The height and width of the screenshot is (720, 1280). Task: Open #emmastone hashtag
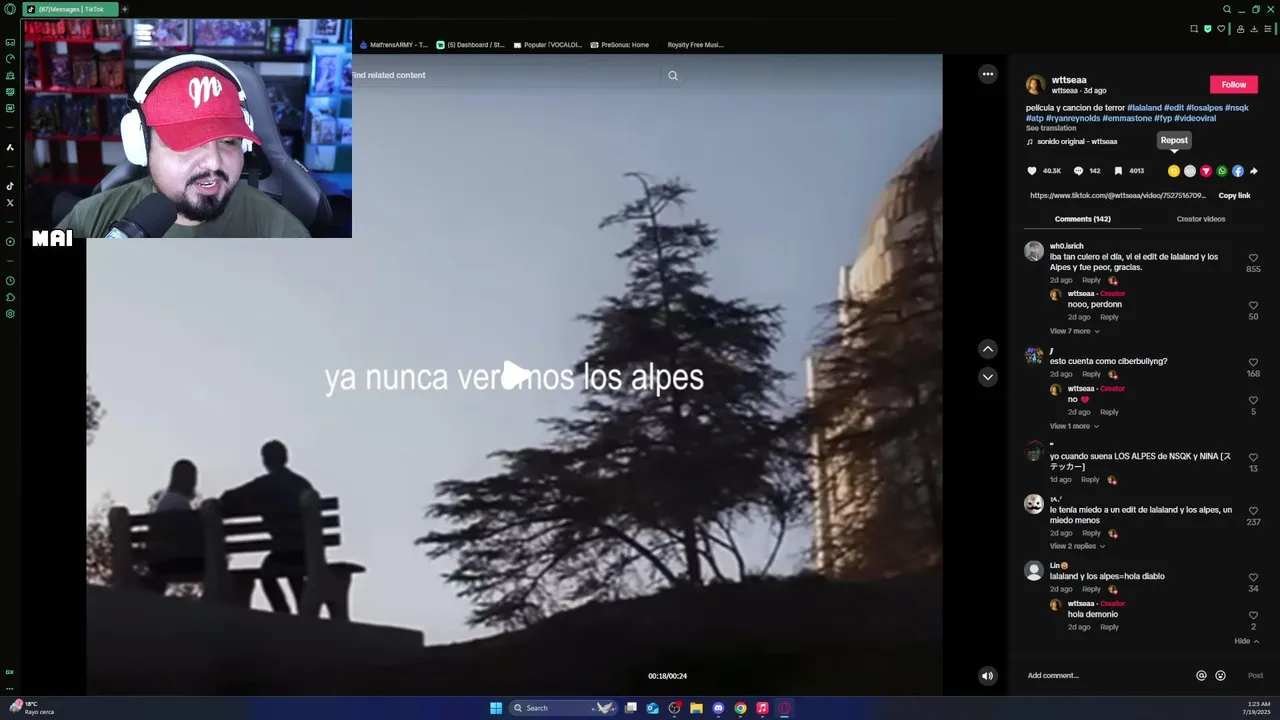tap(1127, 118)
